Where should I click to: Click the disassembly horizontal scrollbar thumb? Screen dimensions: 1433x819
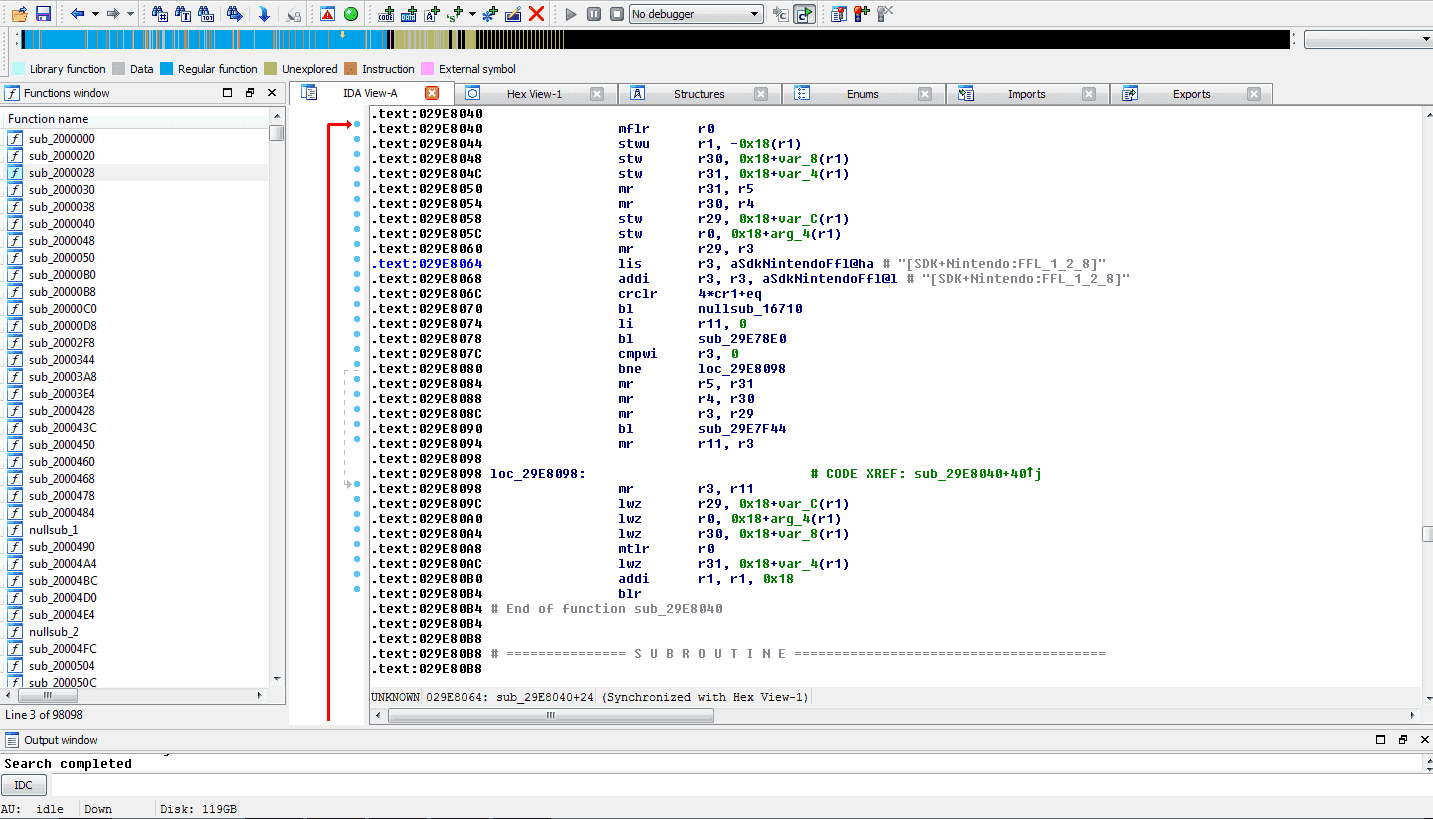click(550, 715)
